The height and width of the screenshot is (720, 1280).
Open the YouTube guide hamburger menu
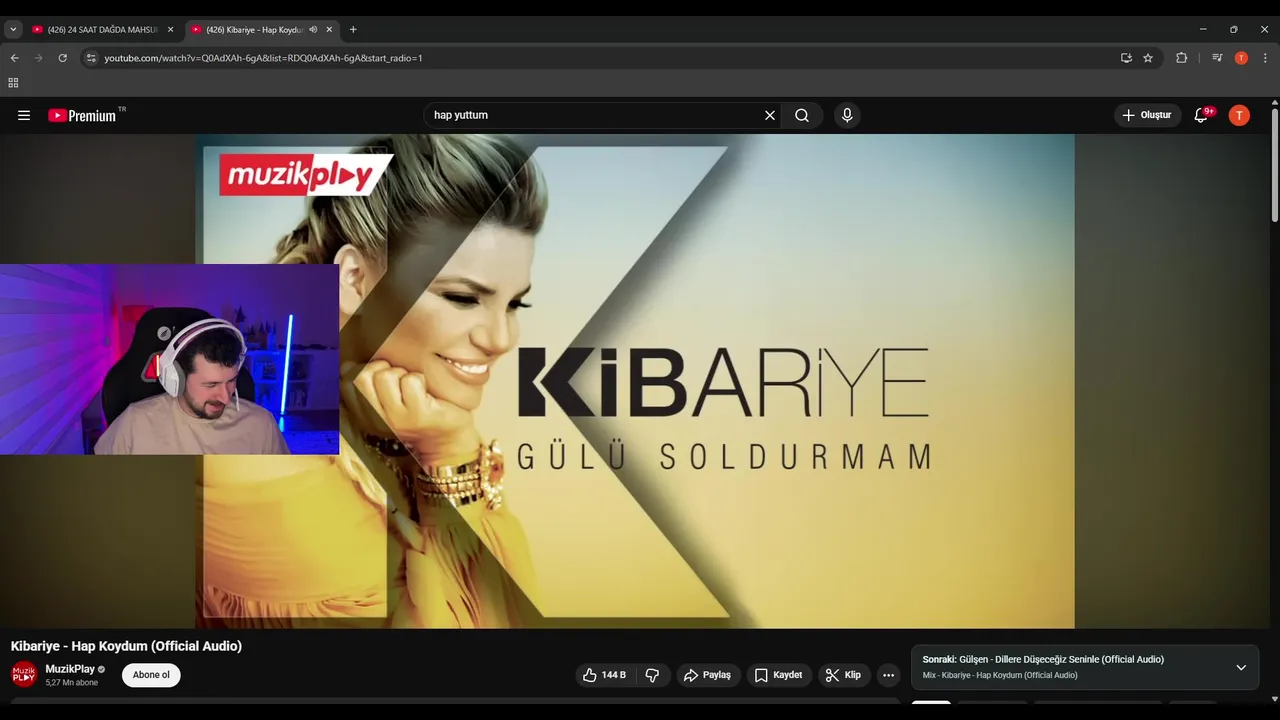[x=24, y=115]
